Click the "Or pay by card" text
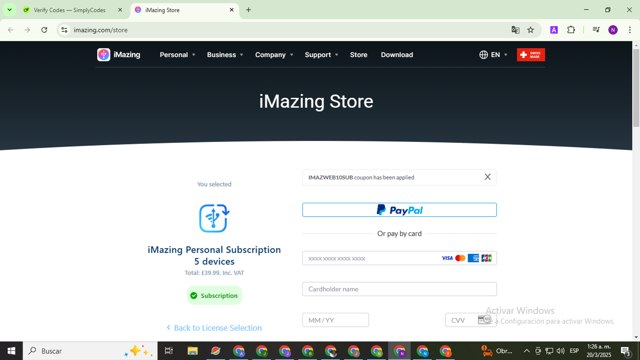640x360 pixels. tap(399, 233)
